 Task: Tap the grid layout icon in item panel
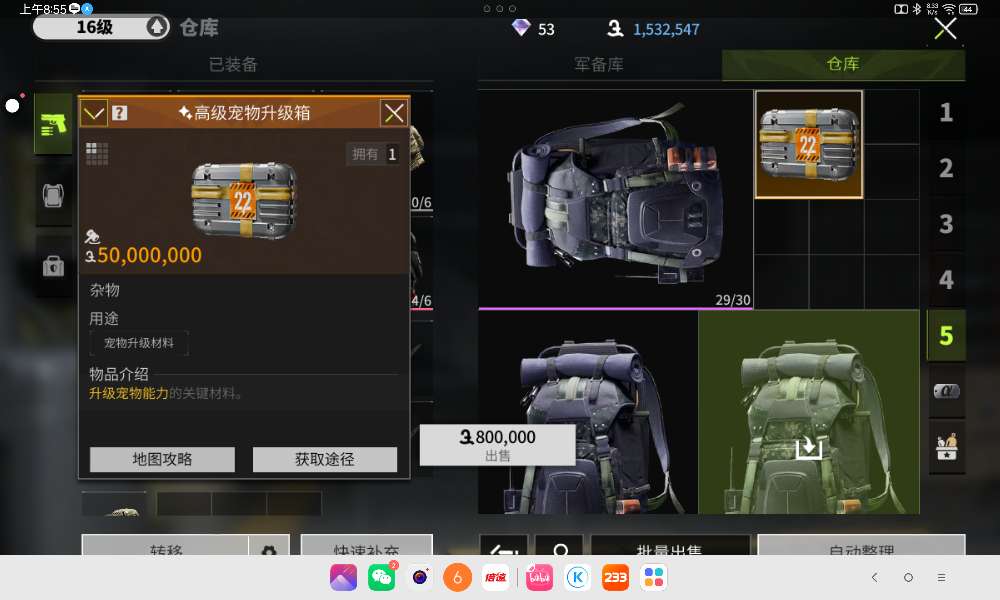[x=97, y=154]
